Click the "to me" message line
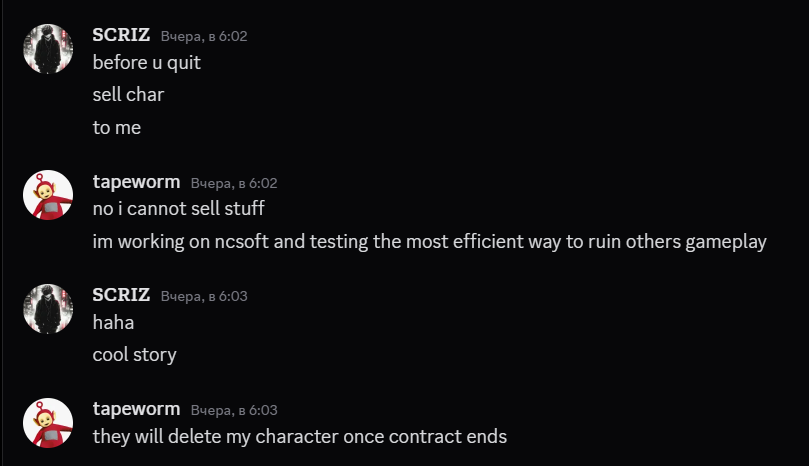Screen dimensions: 809x466 coord(117,128)
